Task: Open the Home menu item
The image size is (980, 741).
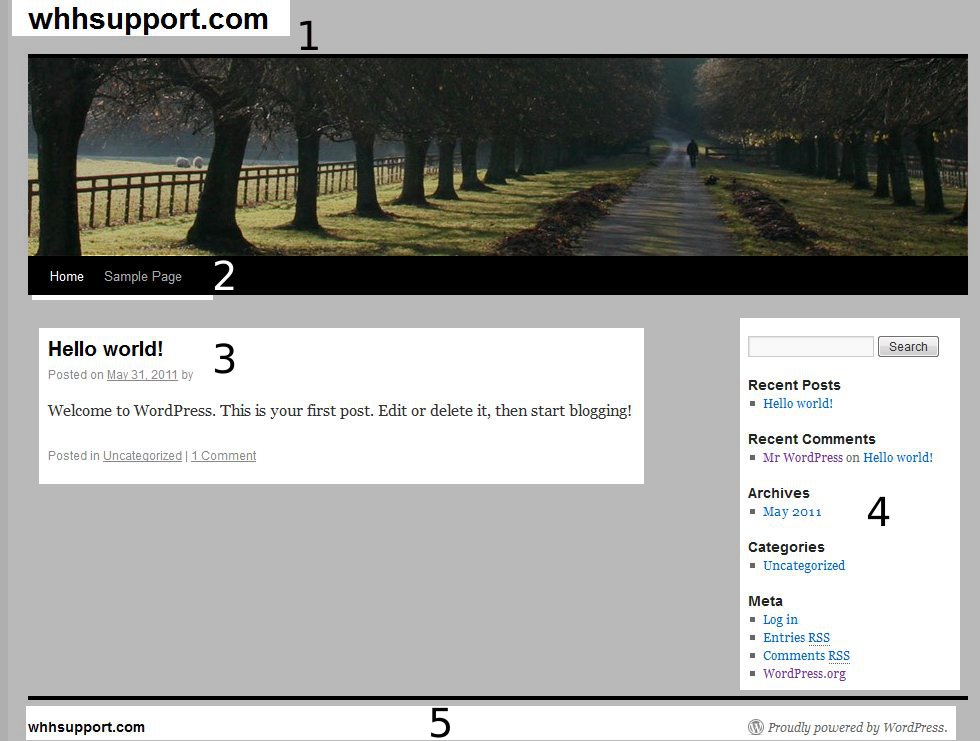Action: [67, 276]
